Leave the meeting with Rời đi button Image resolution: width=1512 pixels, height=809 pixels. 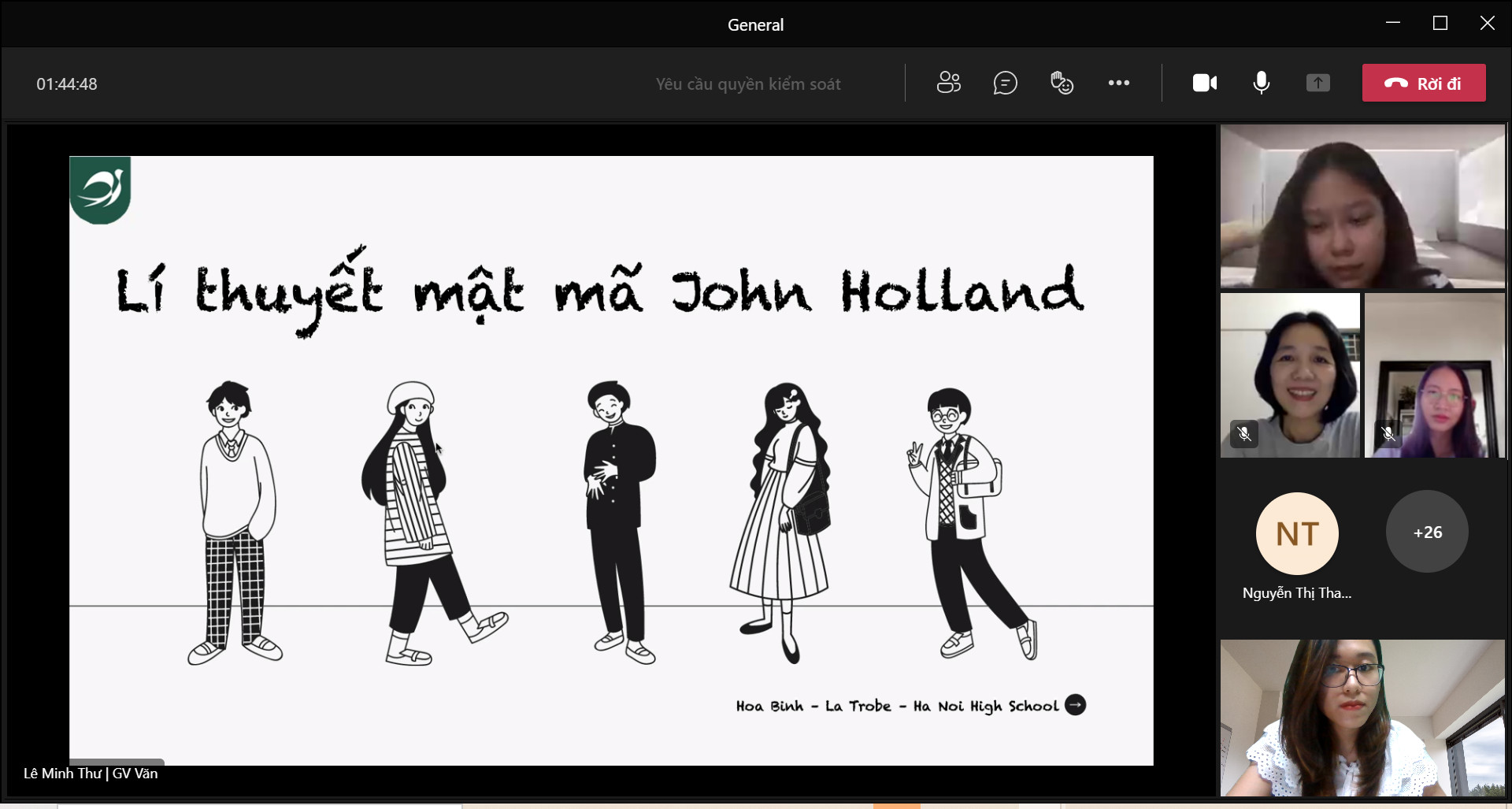(x=1424, y=83)
